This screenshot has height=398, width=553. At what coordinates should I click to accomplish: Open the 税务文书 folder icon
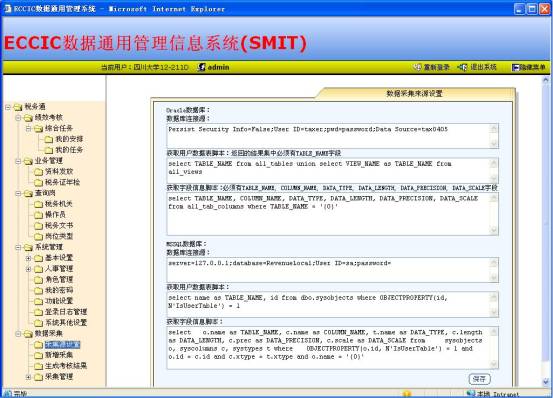[x=38, y=226]
